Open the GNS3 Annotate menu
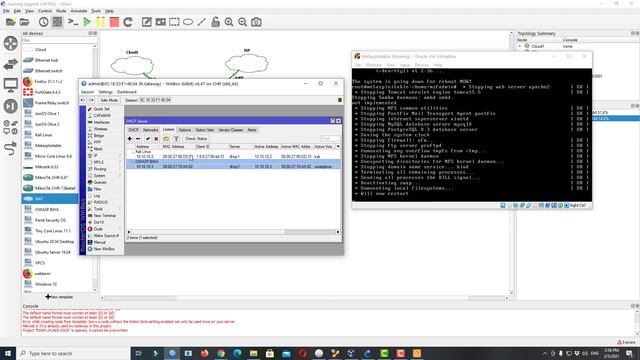640x360 pixels. [79, 11]
